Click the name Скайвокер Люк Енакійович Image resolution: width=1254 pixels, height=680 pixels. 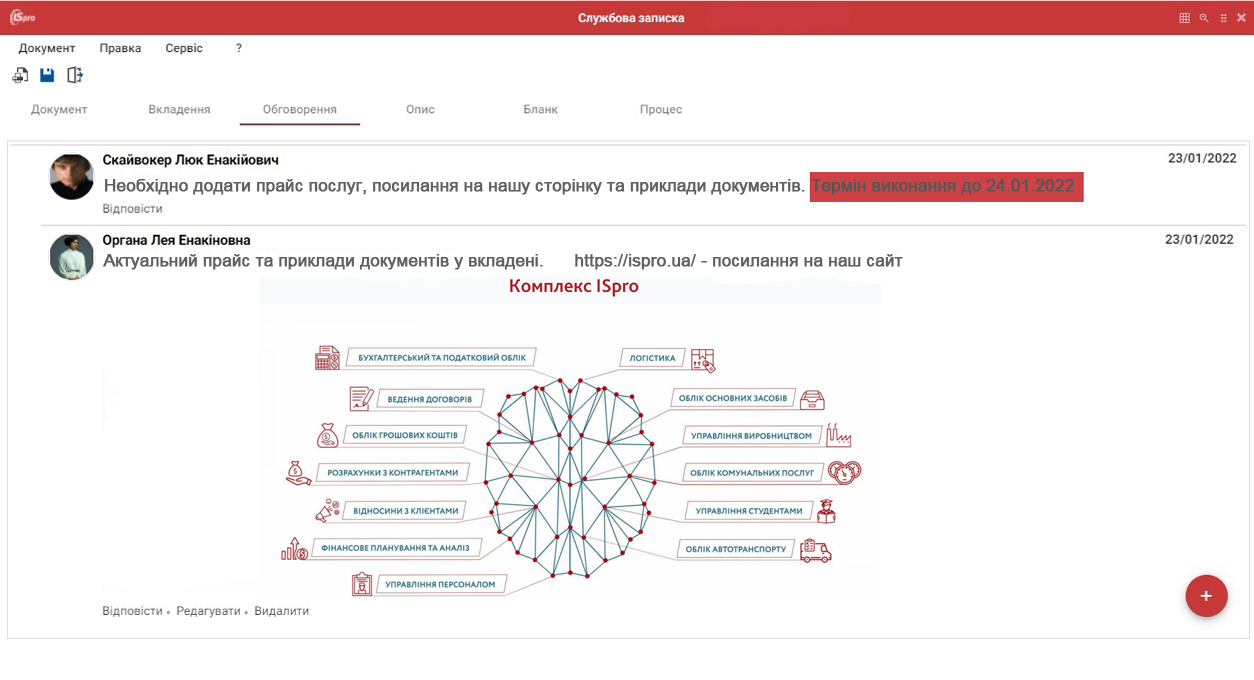[190, 160]
